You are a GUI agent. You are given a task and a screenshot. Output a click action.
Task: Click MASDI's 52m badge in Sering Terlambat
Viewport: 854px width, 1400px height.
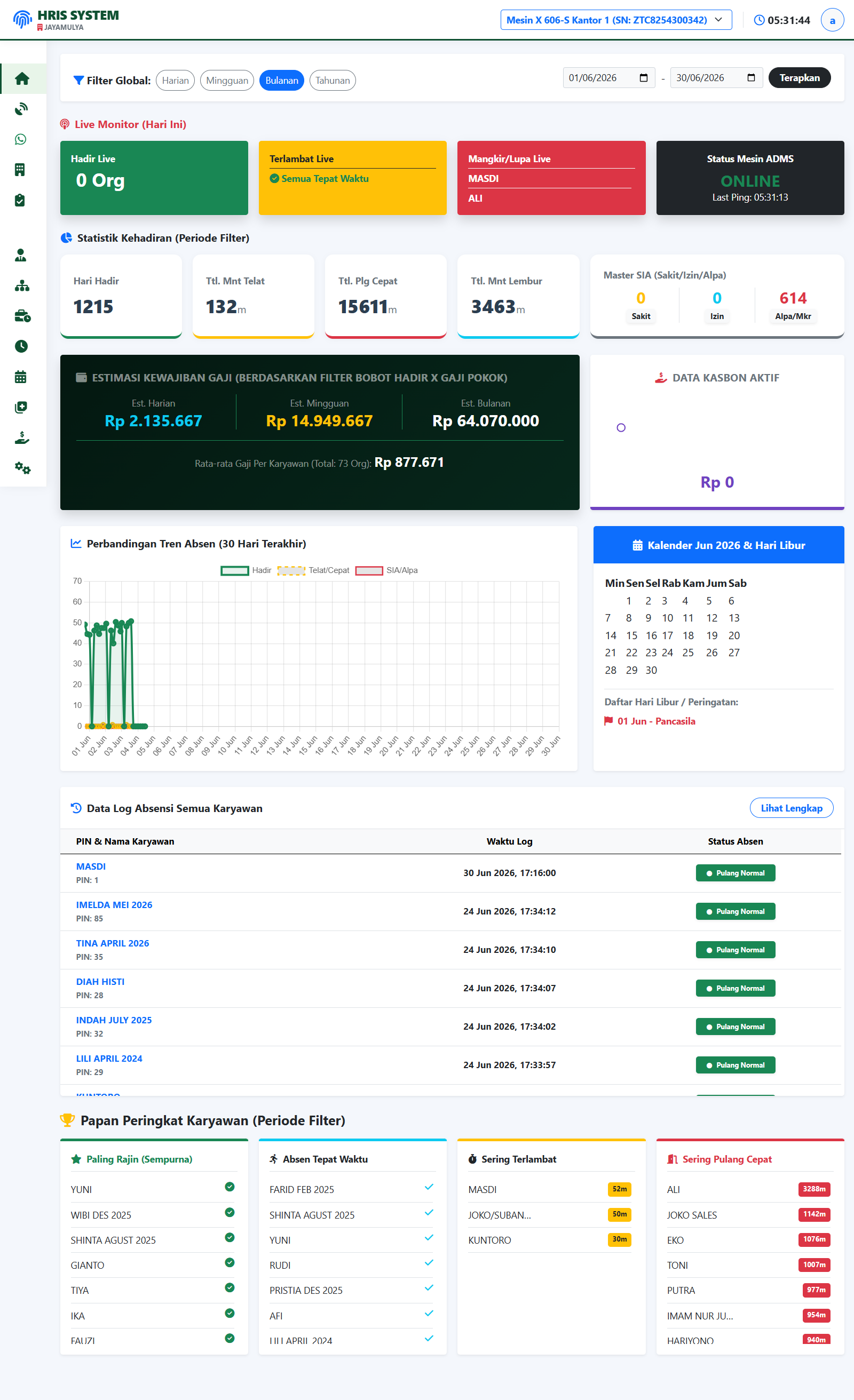[x=619, y=1189]
